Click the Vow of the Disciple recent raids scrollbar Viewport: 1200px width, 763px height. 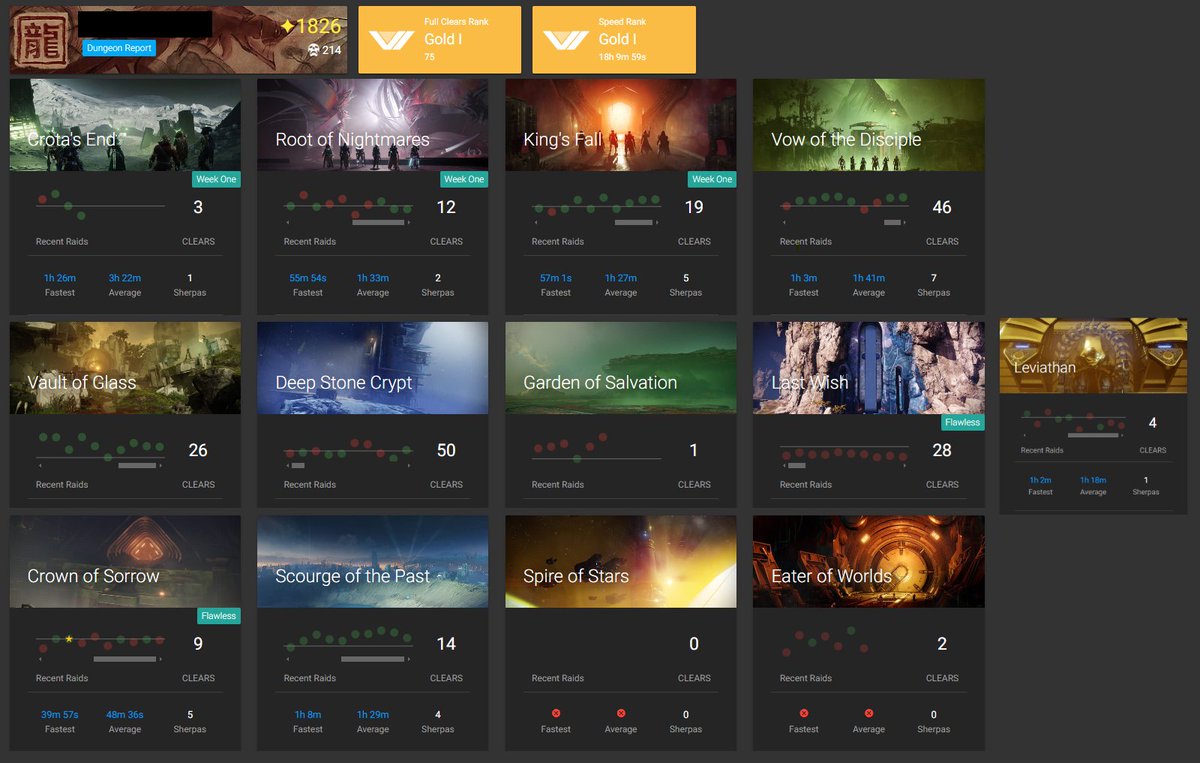(893, 222)
